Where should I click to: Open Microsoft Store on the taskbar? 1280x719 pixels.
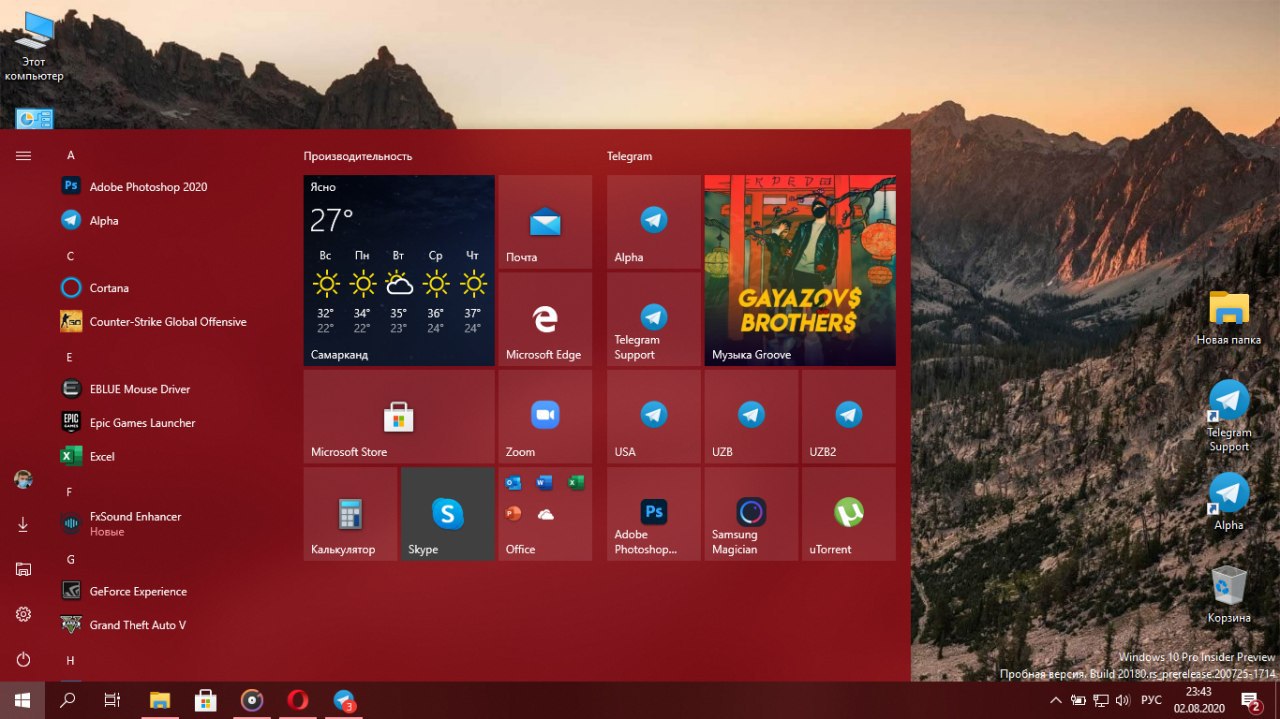[206, 700]
